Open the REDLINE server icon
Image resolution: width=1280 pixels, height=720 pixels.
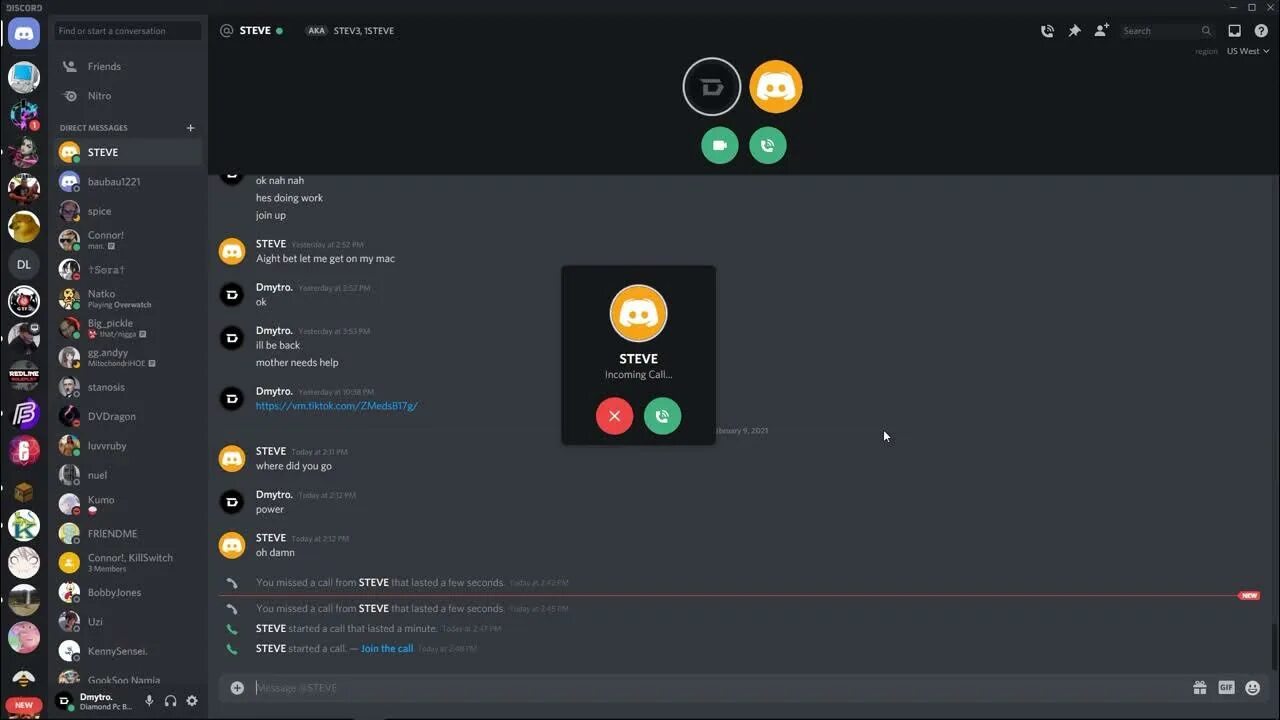24,377
